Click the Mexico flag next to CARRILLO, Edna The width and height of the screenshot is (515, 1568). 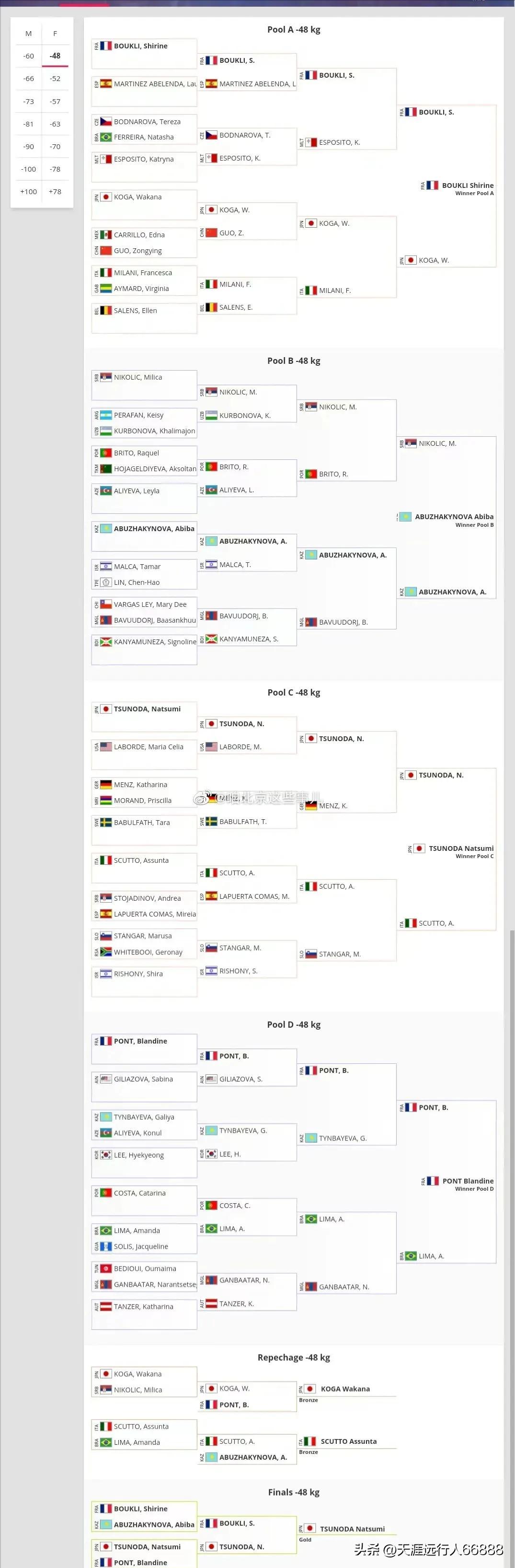pyautogui.click(x=106, y=234)
